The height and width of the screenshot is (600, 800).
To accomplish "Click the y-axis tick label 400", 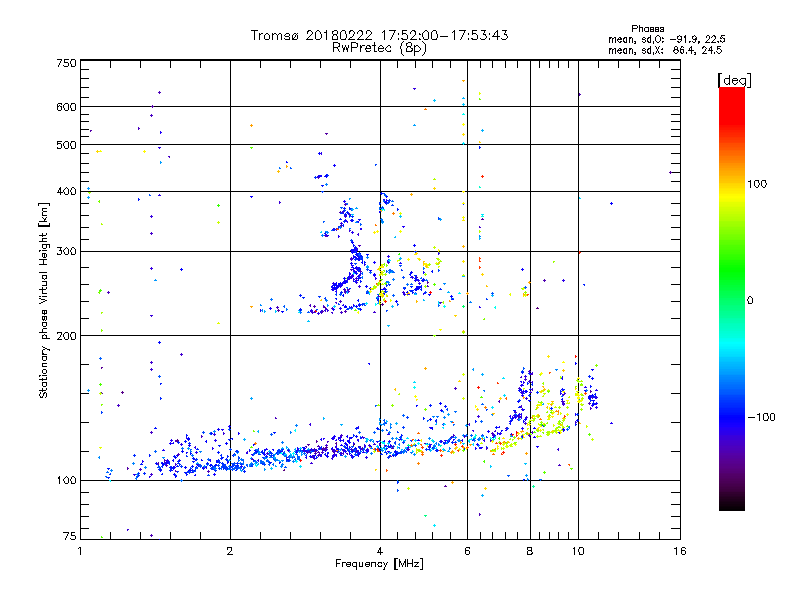I will tap(66, 192).
